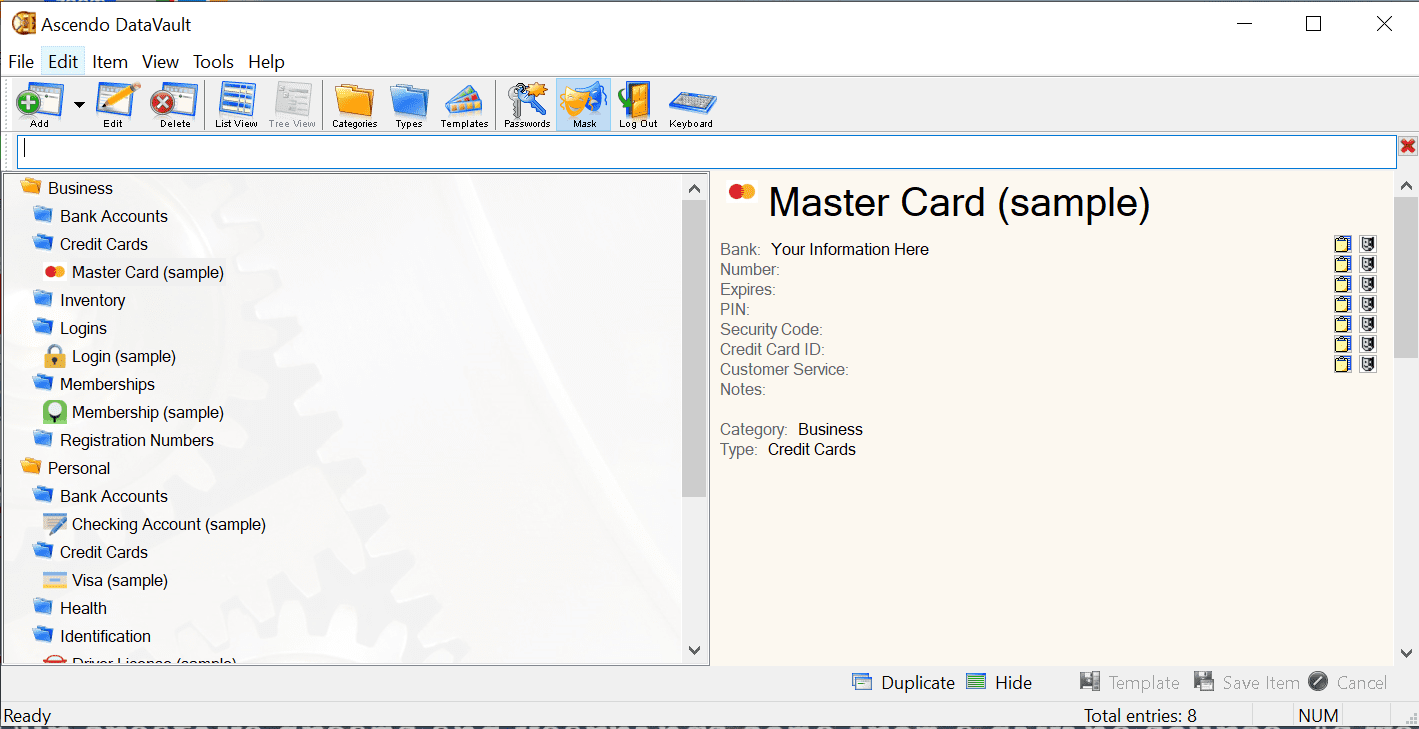Copy the Bank field to clipboard

tap(1343, 244)
